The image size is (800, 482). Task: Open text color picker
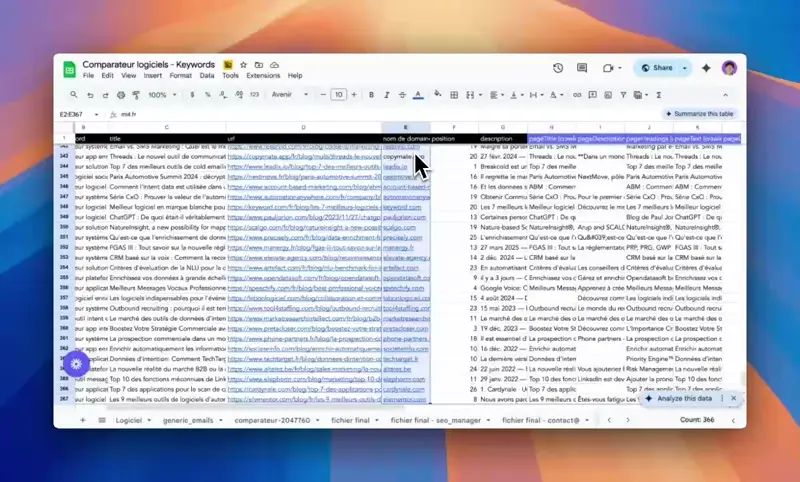pos(418,95)
